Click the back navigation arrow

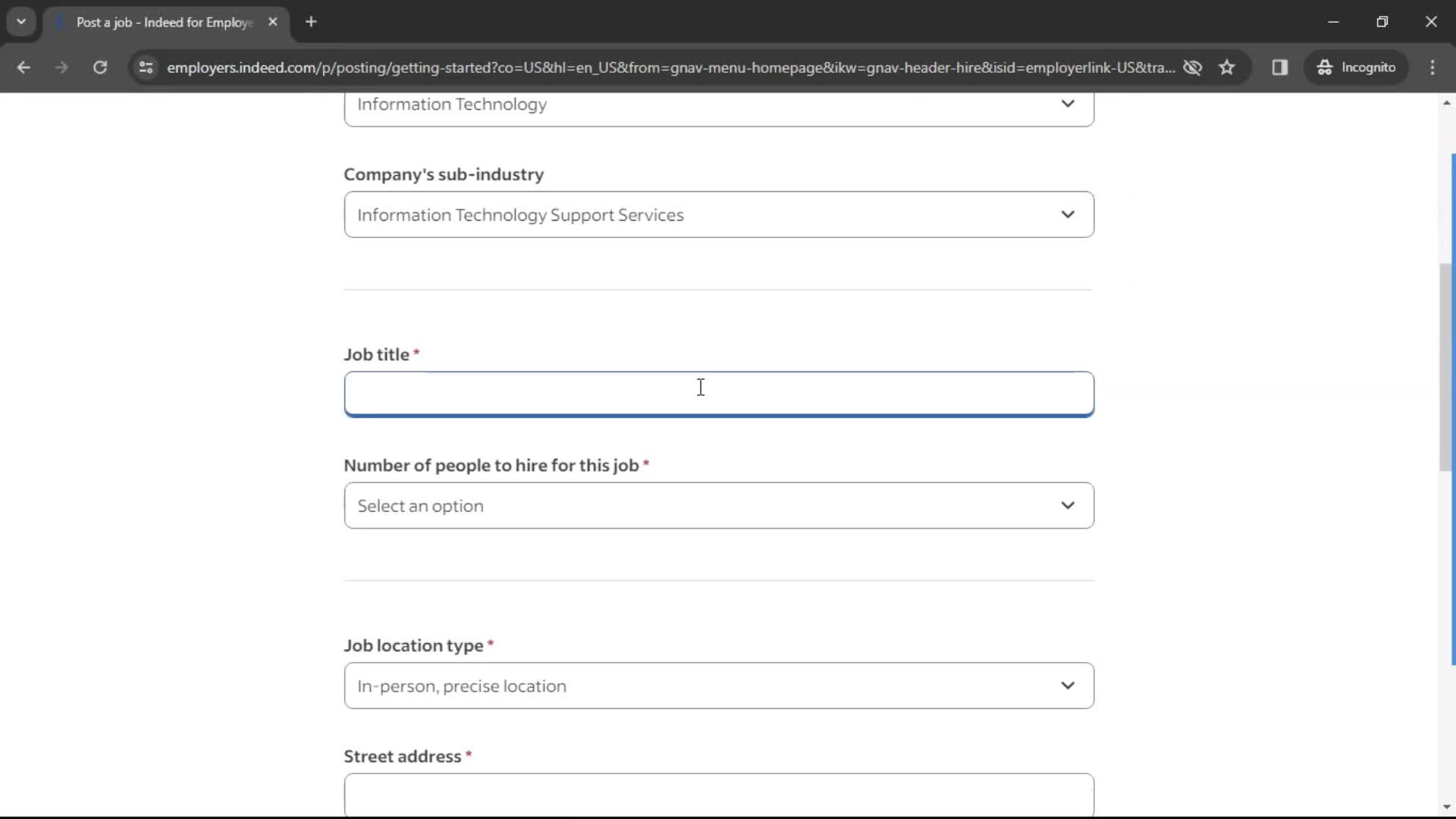tap(24, 67)
